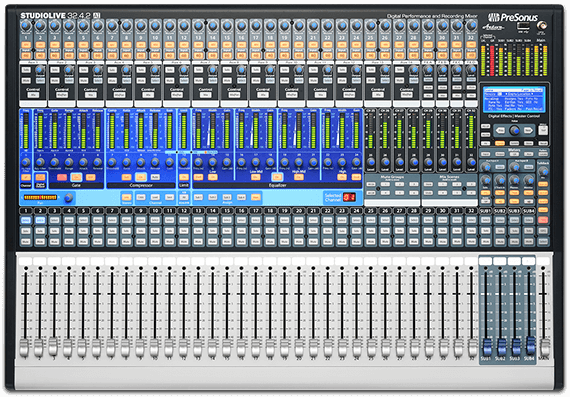
Task: Click the Value encoder in Master Control
Action: click(x=514, y=130)
